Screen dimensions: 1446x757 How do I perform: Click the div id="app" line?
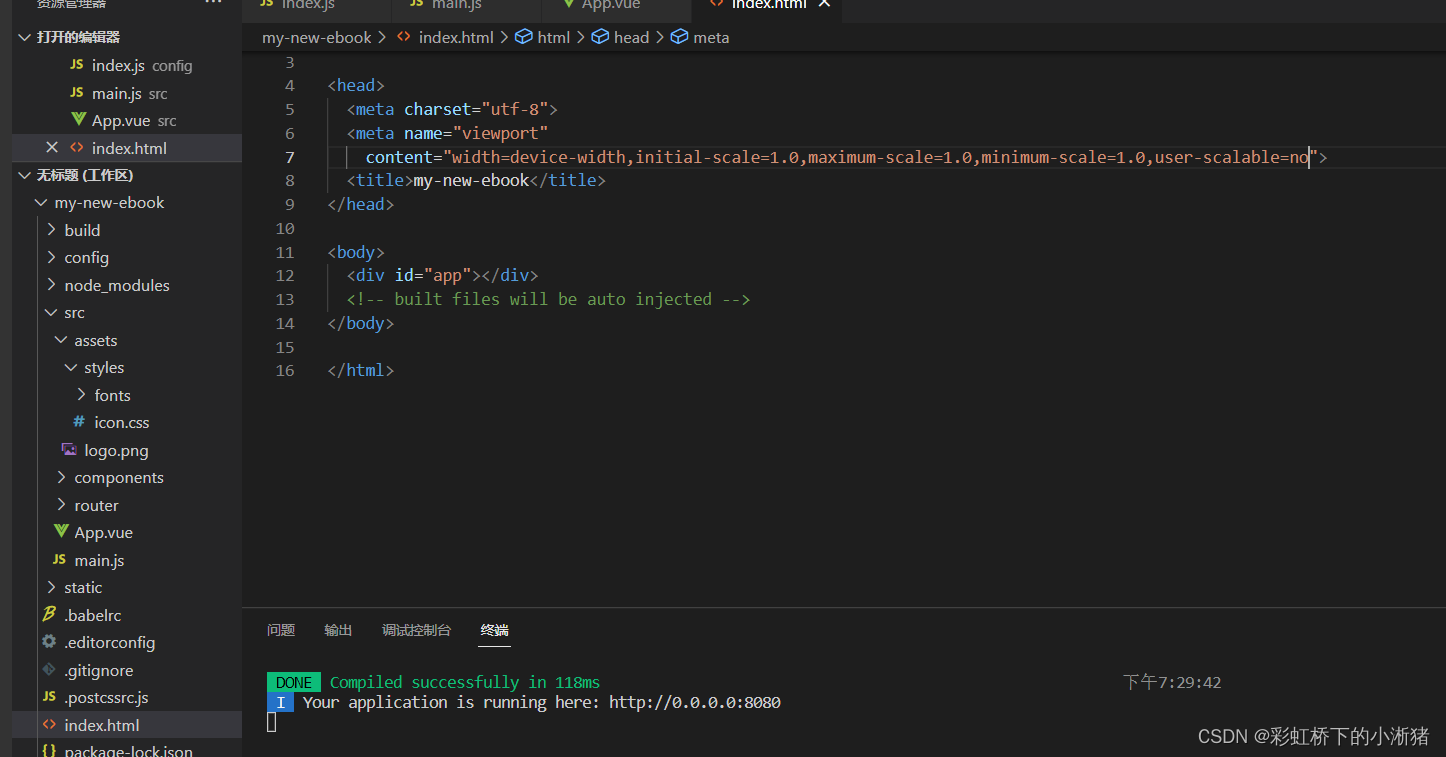[x=443, y=275]
